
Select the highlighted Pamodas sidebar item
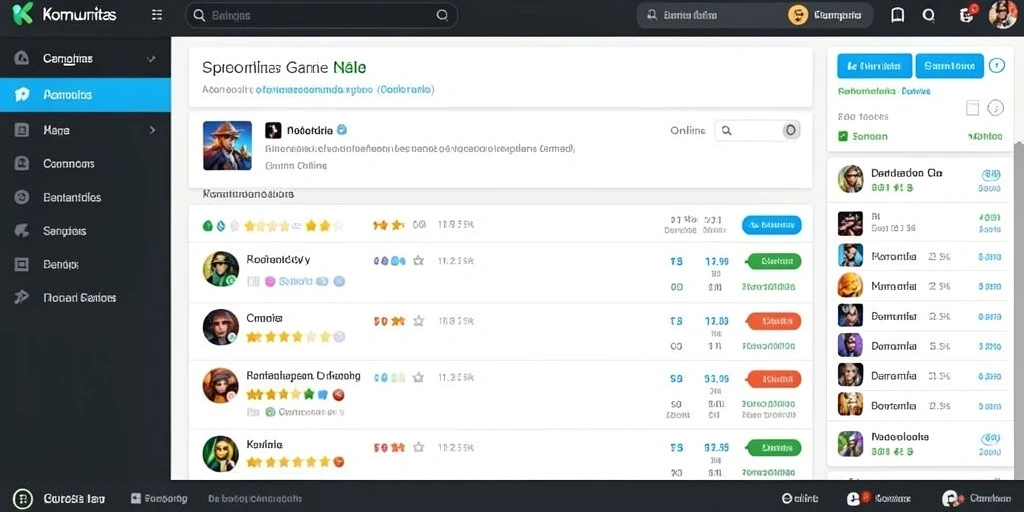(x=86, y=95)
